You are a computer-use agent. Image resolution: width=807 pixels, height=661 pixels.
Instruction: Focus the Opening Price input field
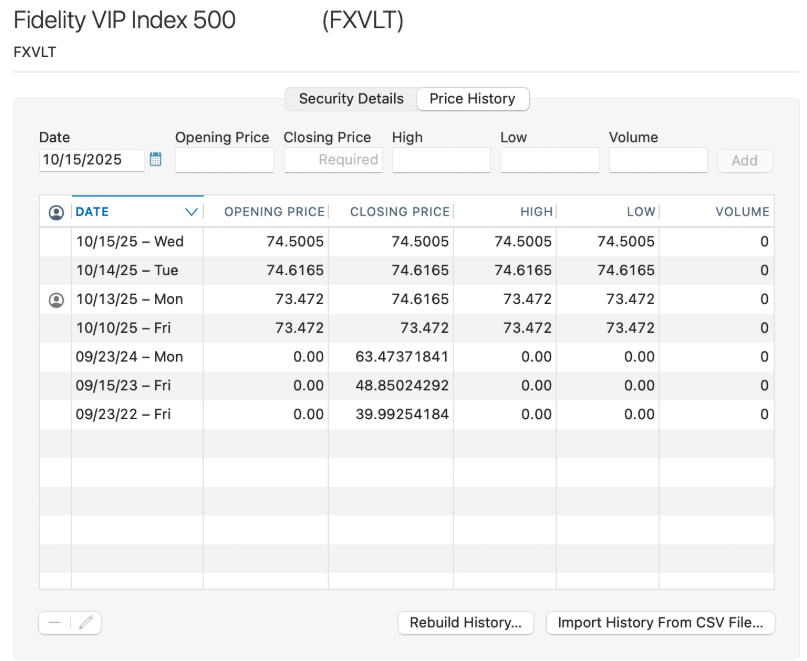click(224, 160)
